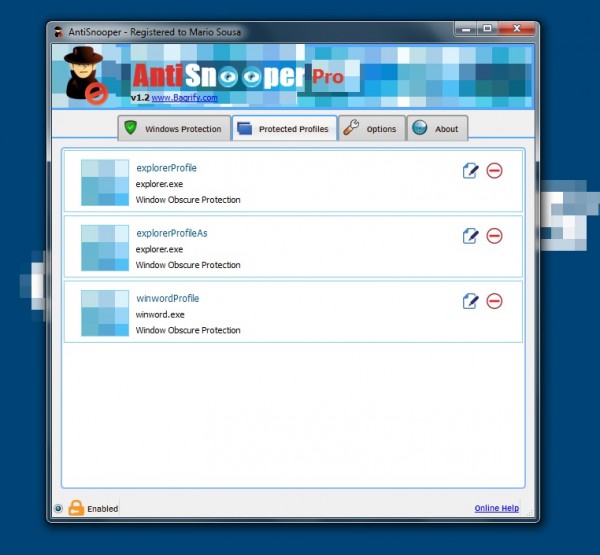Open the Options tab
This screenshot has height=555, width=600.
(x=372, y=129)
